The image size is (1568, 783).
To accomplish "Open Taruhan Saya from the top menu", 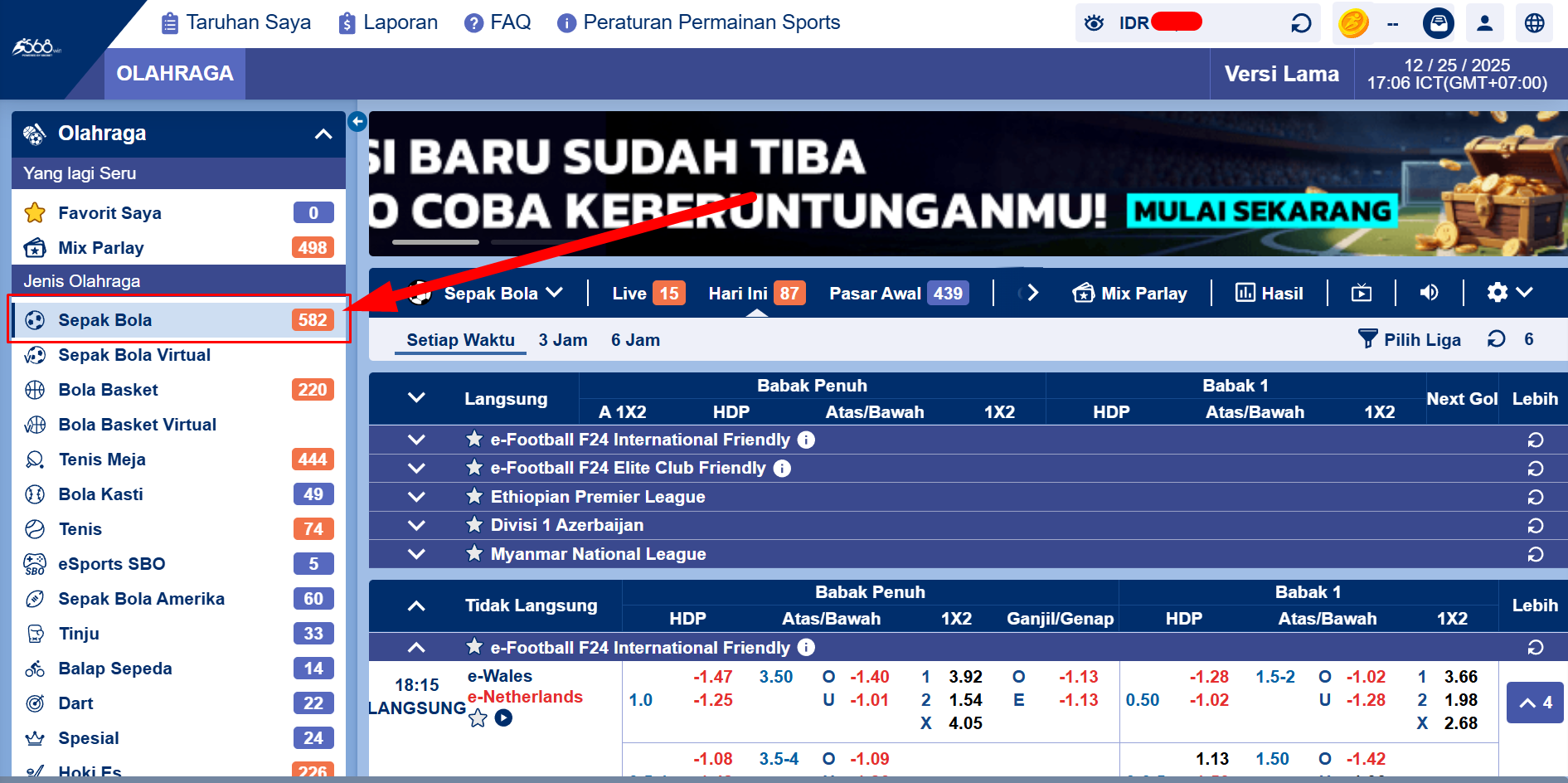I will (x=235, y=22).
